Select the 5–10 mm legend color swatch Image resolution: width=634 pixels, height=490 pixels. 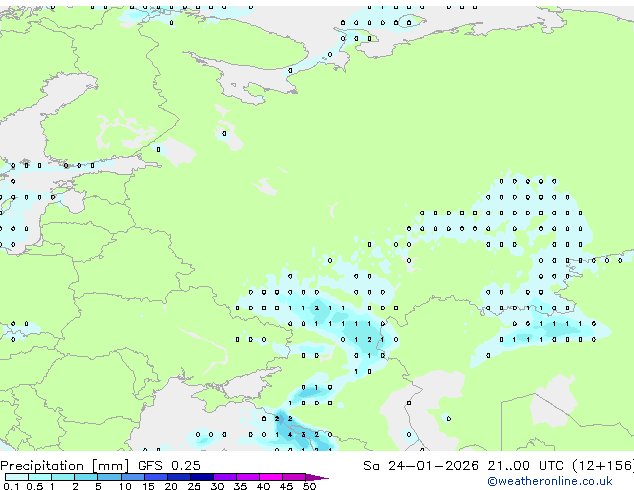109,477
